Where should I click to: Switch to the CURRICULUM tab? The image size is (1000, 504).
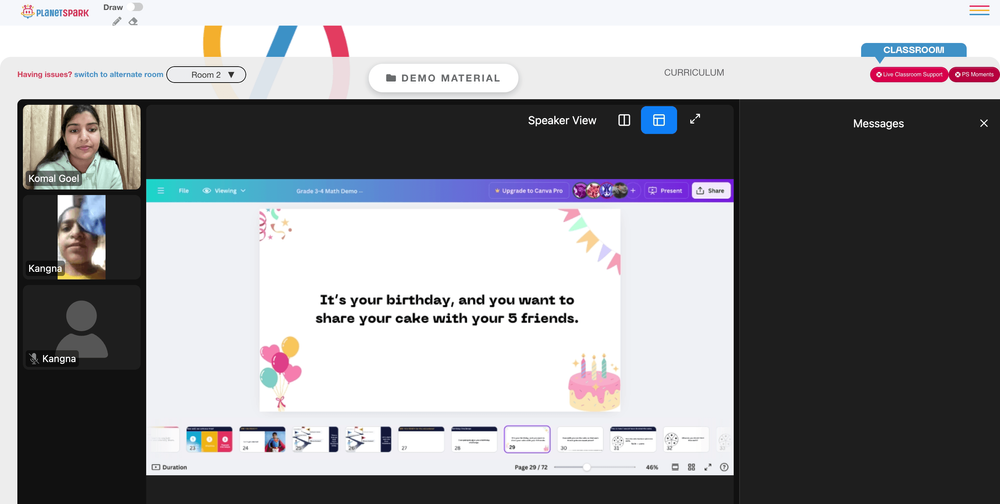click(694, 73)
